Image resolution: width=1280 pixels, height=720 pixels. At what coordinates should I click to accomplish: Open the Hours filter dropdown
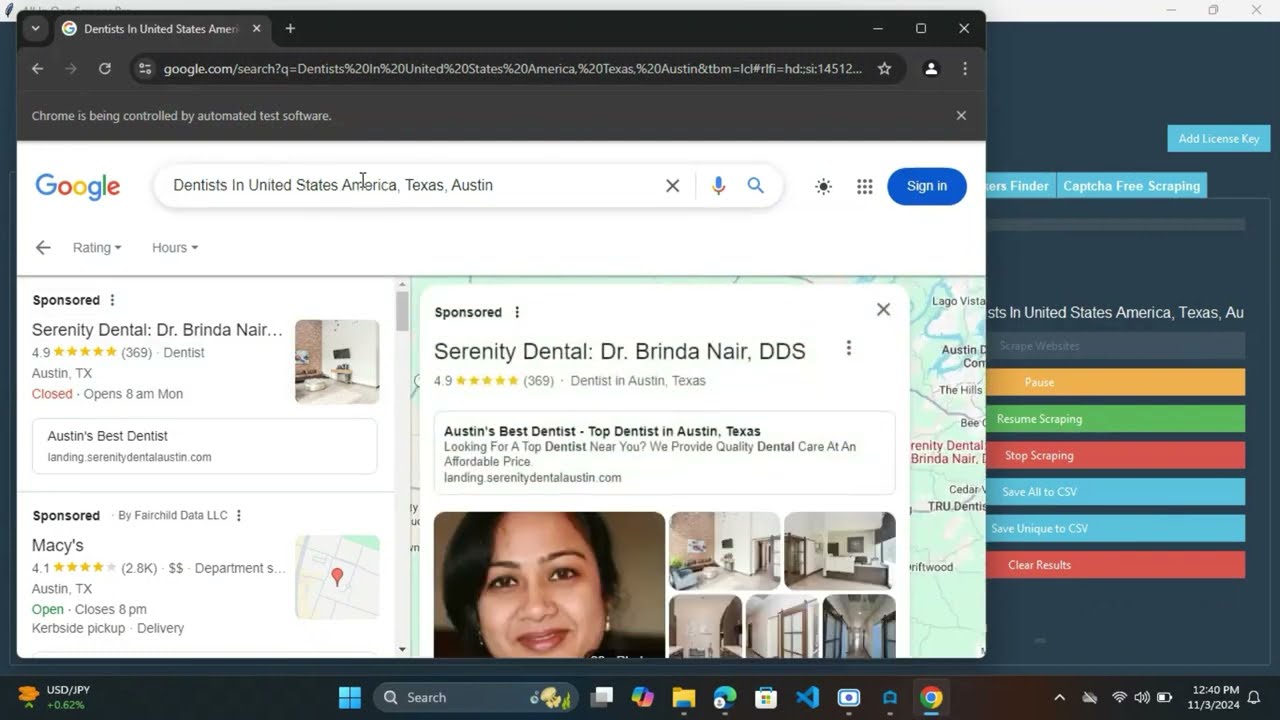tap(175, 248)
